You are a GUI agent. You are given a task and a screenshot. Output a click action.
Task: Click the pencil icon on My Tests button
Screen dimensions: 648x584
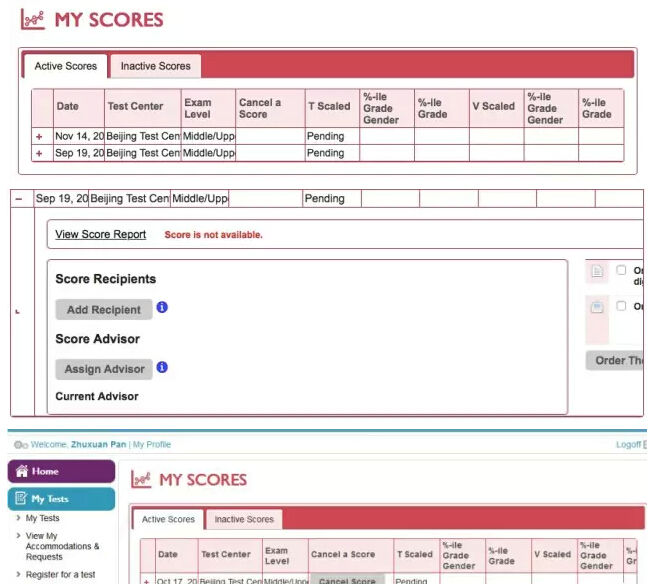pyautogui.click(x=21, y=498)
